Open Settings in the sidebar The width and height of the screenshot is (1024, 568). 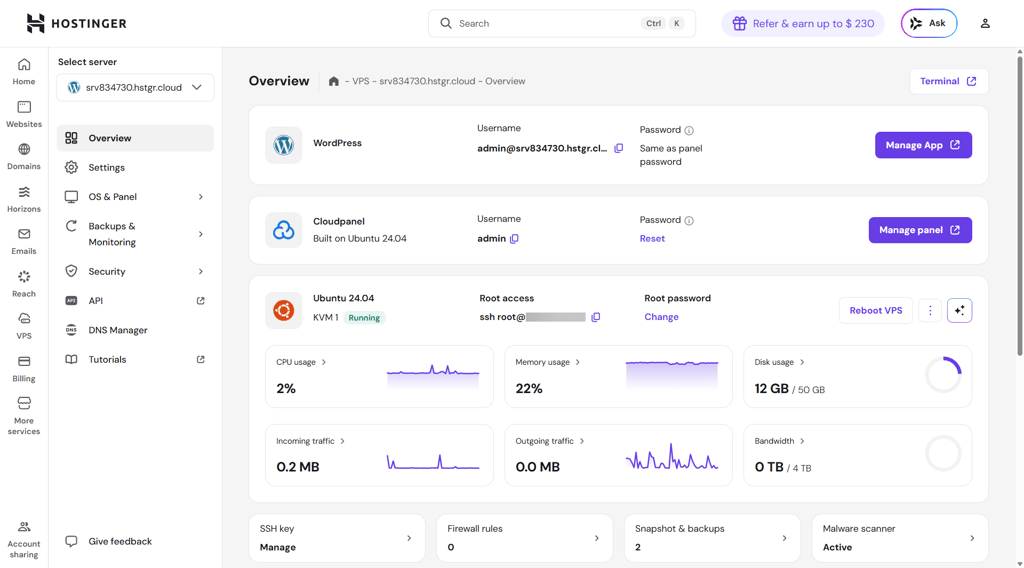tap(135, 168)
